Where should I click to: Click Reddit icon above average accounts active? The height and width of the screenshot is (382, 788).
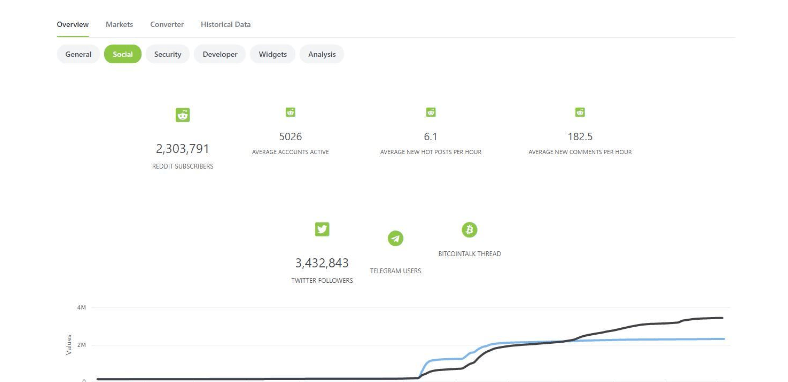tap(290, 112)
